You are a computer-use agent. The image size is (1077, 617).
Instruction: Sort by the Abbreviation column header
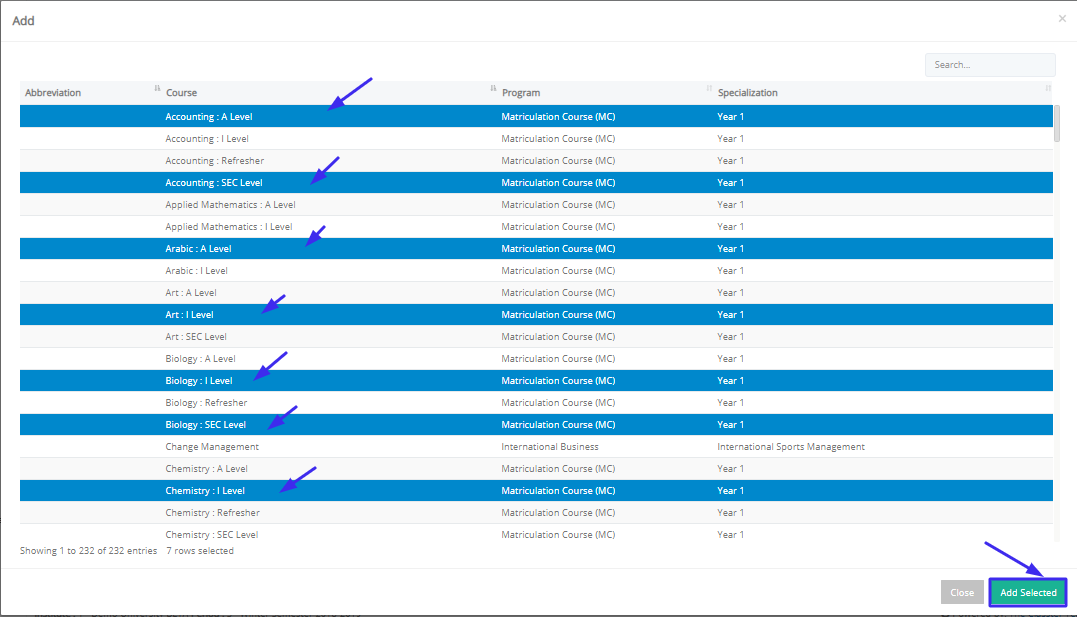[91, 93]
